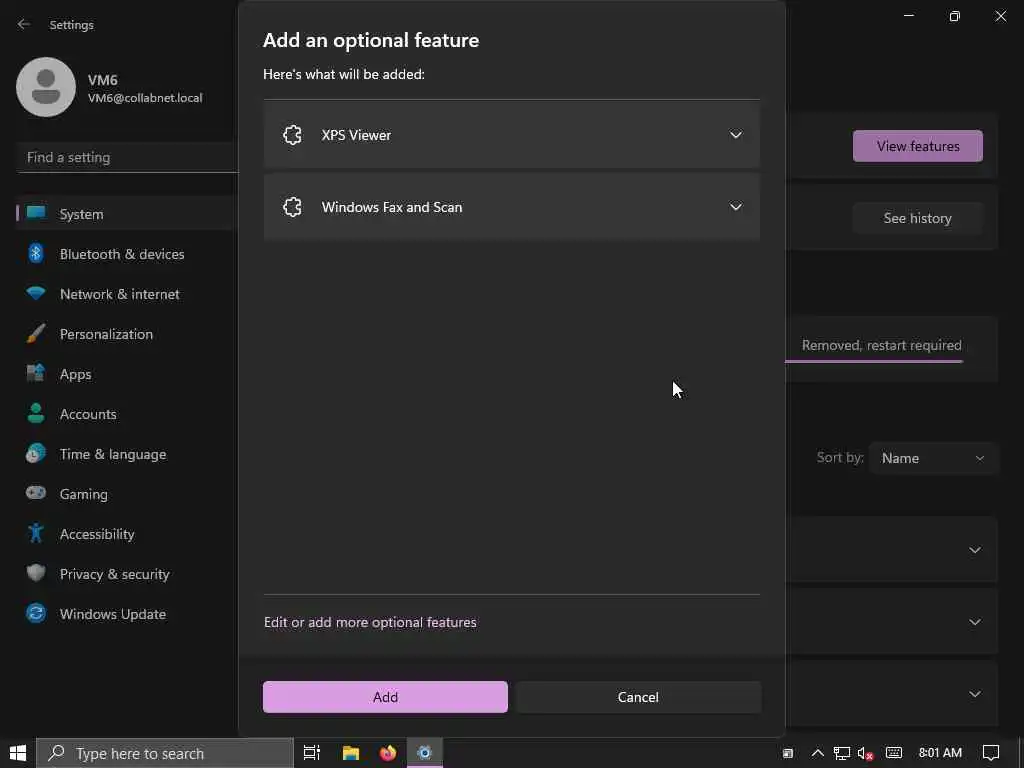Click the Windows Fax and Scan puzzle icon
1024x768 pixels.
click(x=292, y=207)
